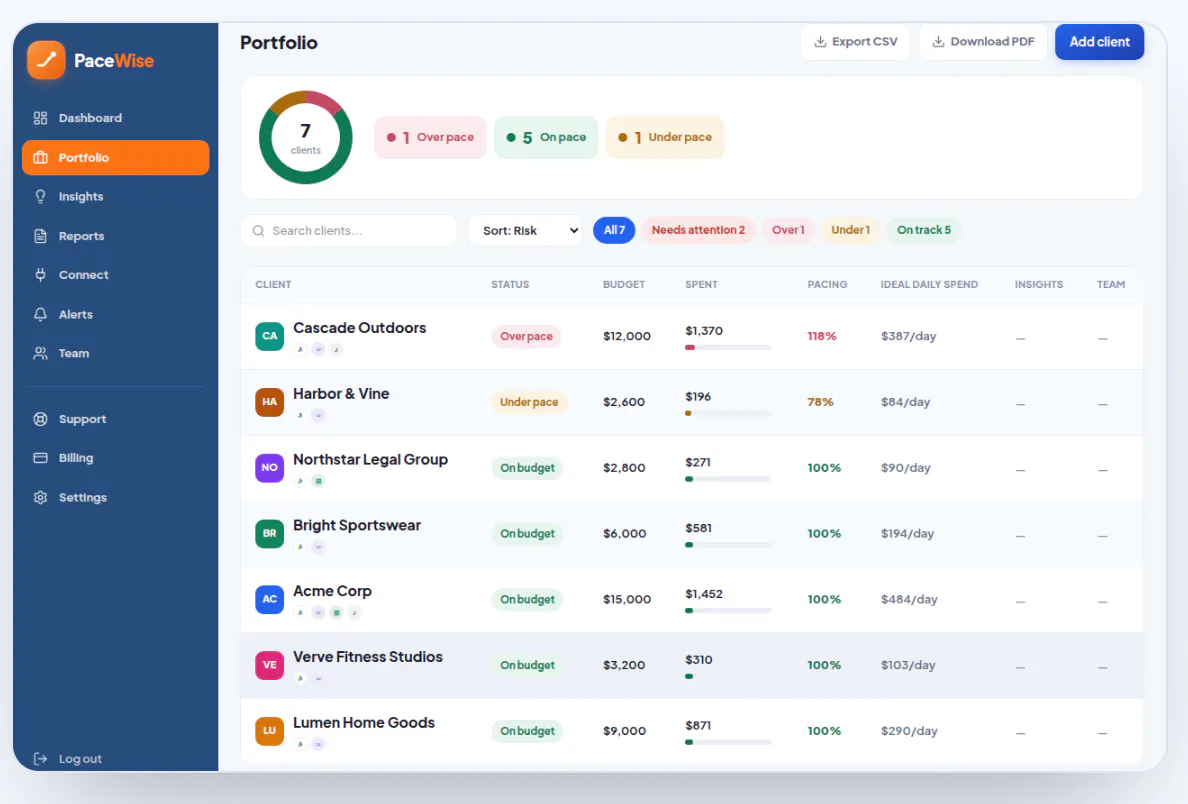This screenshot has width=1188, height=804.
Task: Click the Cascade Outdoors spend progress bar
Action: [x=728, y=347]
